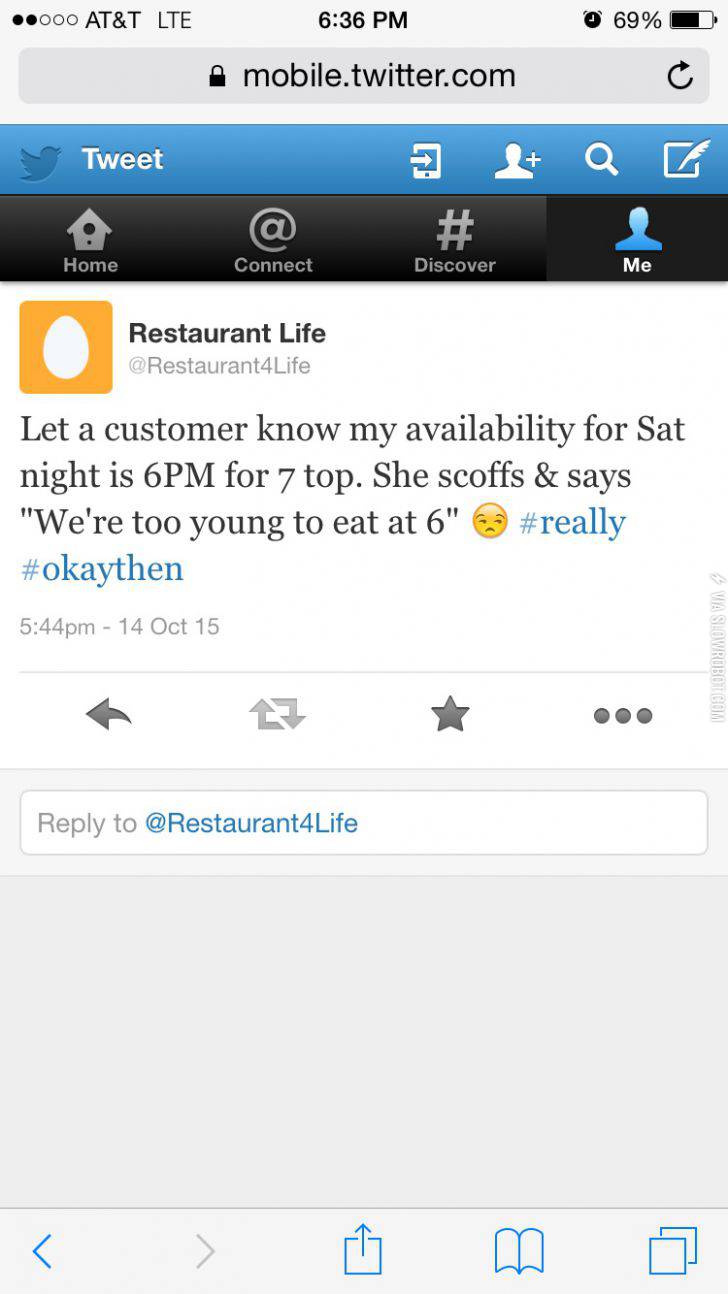Click the Reply to @Restaurant4Life field
The image size is (728, 1294).
coord(364,823)
